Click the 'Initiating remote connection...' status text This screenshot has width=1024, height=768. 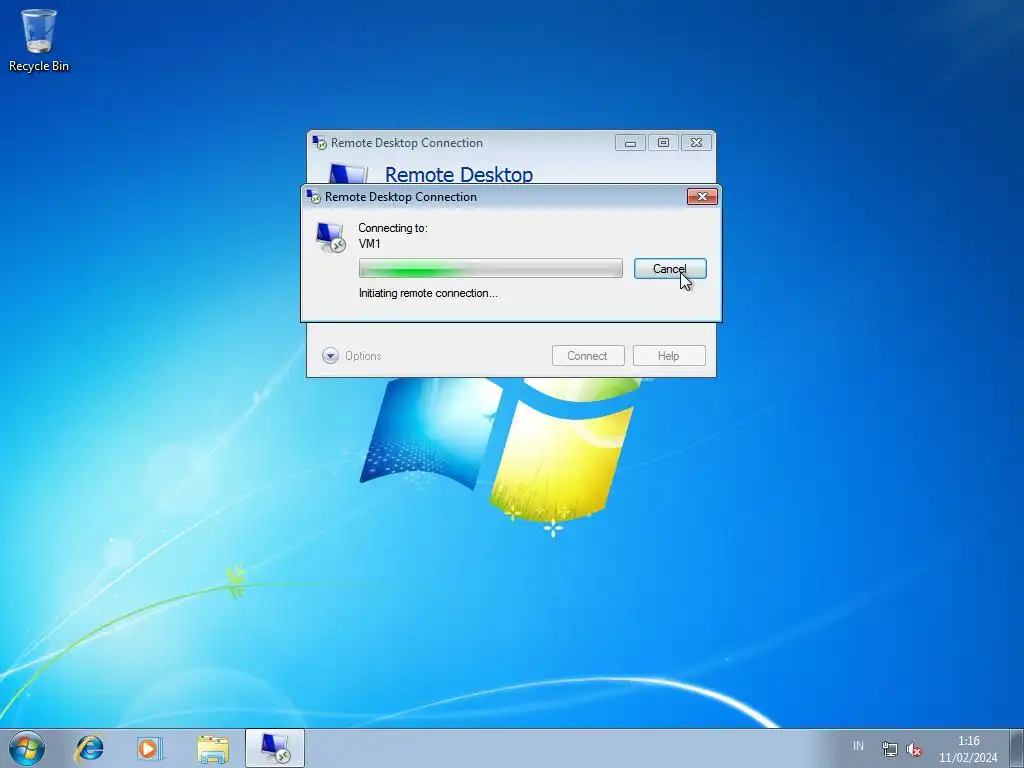click(428, 293)
